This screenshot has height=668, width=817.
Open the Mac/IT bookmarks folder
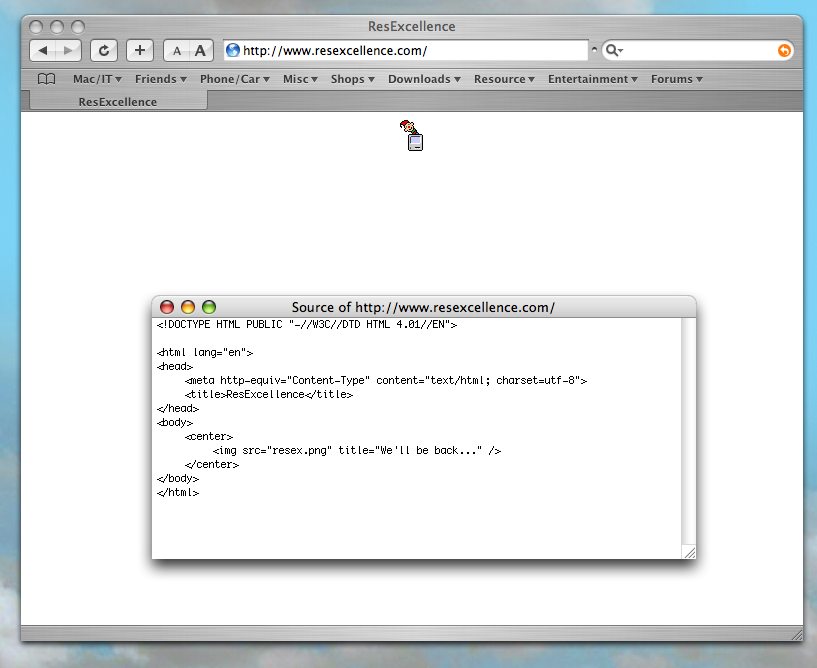click(x=97, y=79)
